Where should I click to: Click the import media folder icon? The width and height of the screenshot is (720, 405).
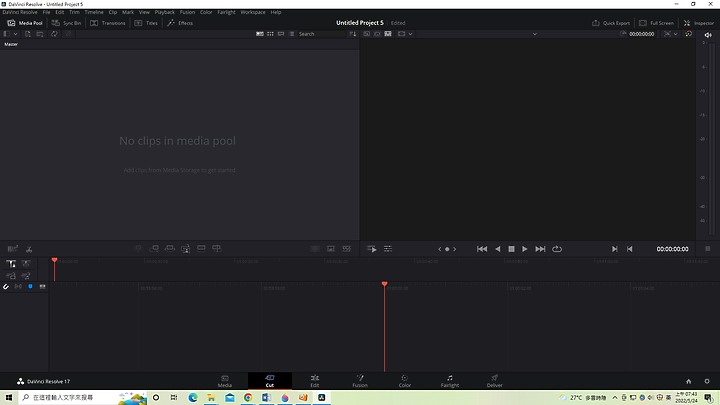(40, 34)
